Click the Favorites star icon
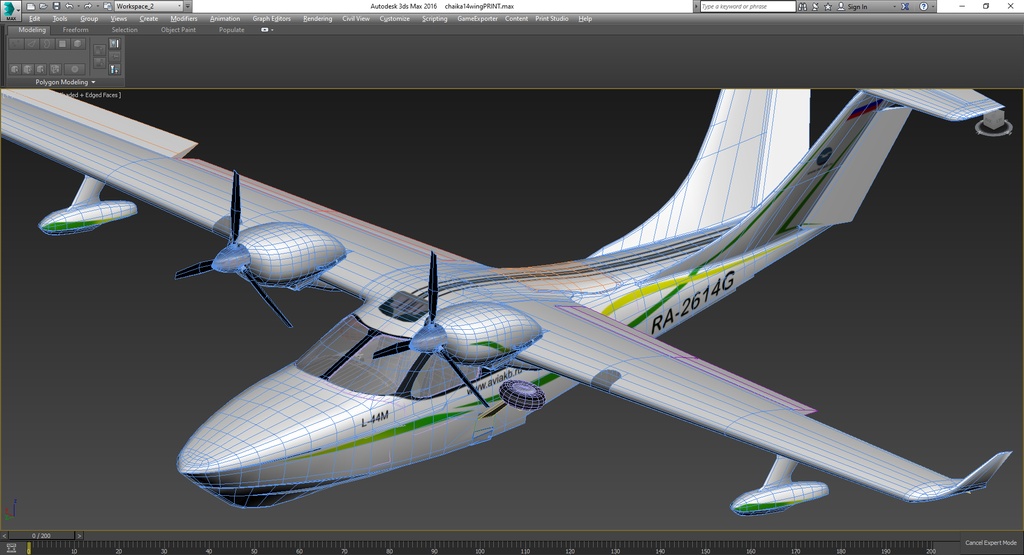1024x555 pixels. pyautogui.click(x=827, y=7)
